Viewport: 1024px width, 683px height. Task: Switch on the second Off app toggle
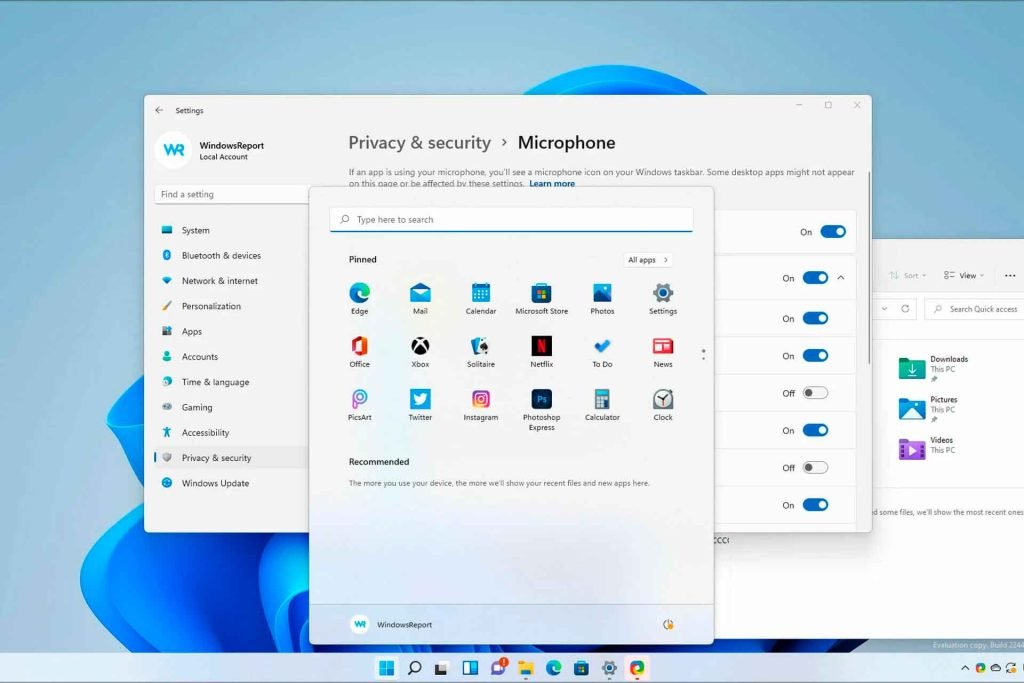815,467
